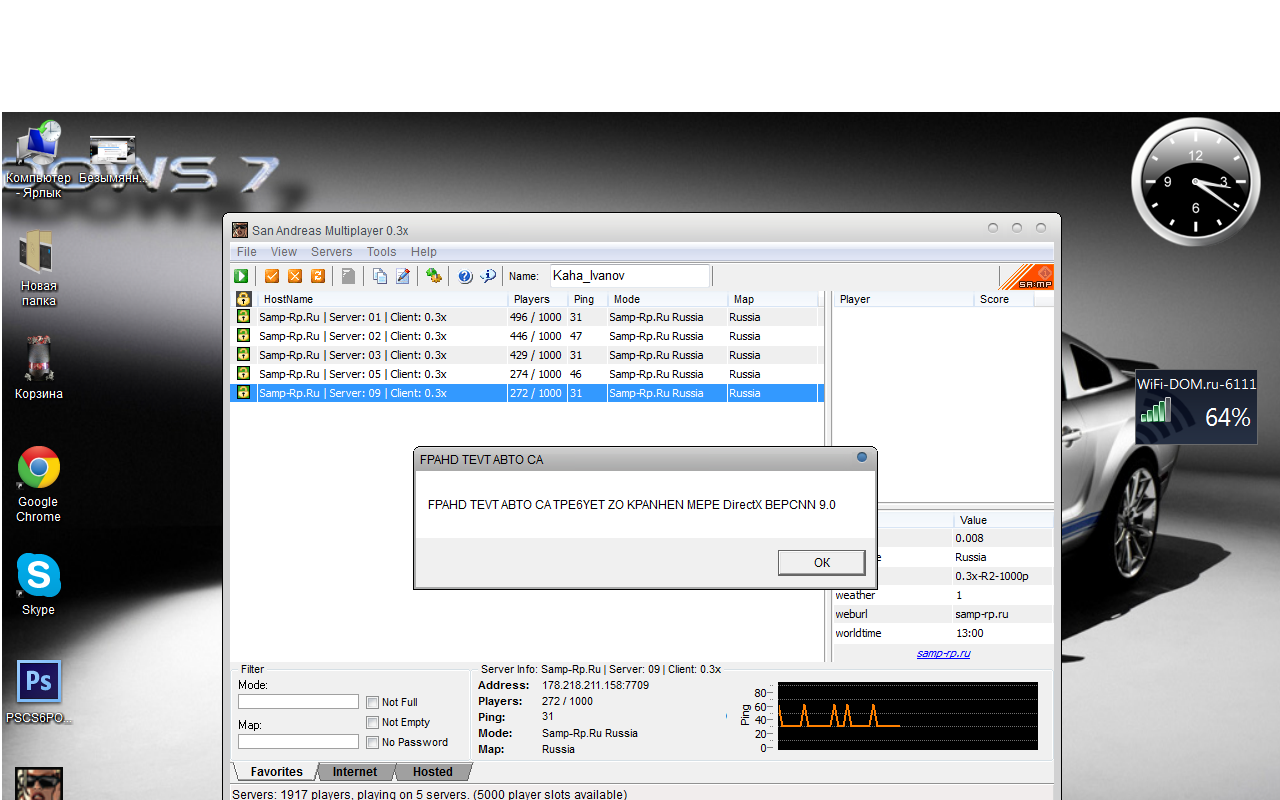1280x800 pixels.
Task: Click the Name input field
Action: [x=629, y=276]
